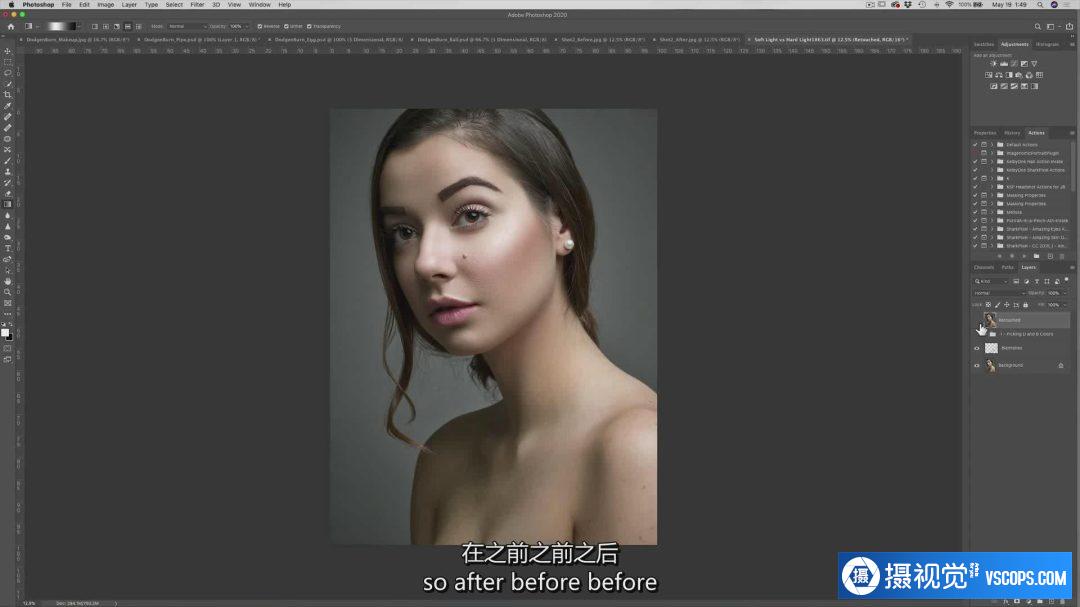Select the Type tool
This screenshot has width=1080, height=607.
point(8,249)
